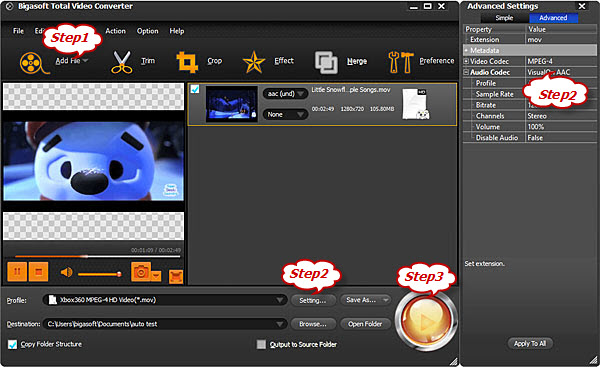Close the Advanced Settings panel
600x367 pixels.
582,6
